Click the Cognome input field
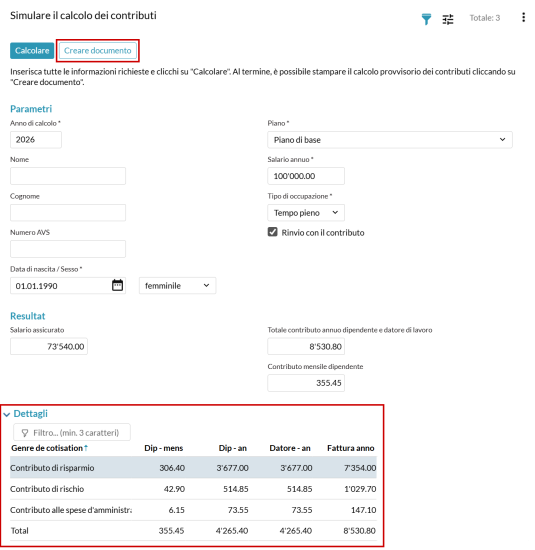This screenshot has width=535, height=550. (68, 213)
